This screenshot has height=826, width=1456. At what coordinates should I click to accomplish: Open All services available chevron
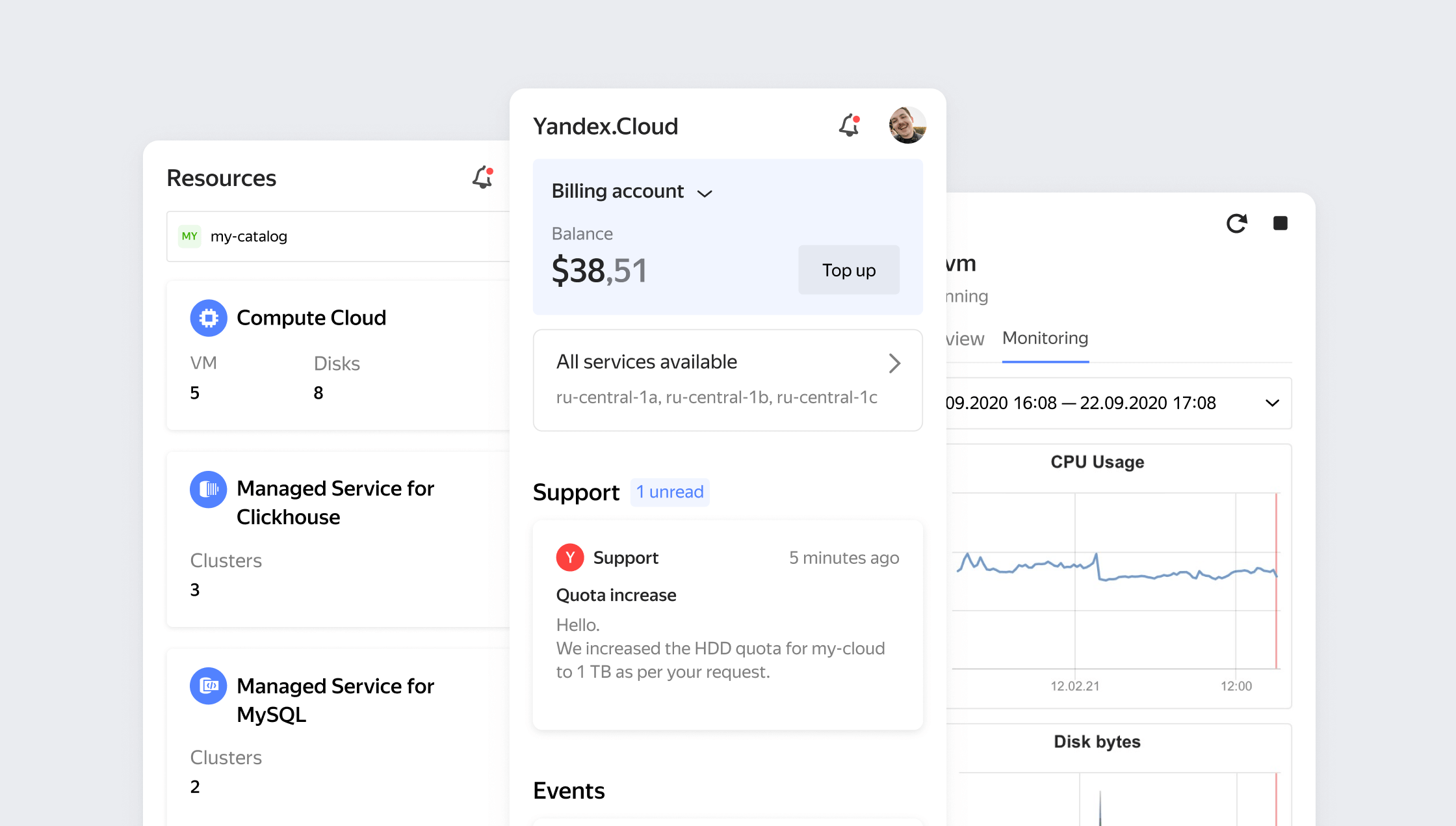894,363
